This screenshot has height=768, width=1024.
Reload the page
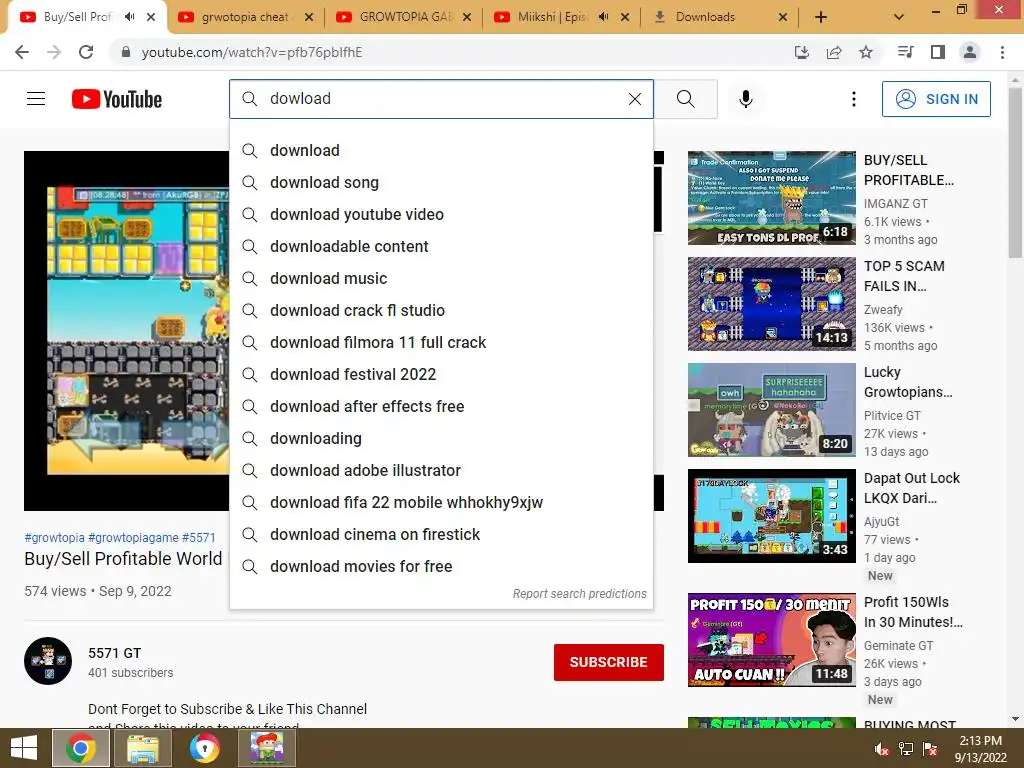[86, 52]
